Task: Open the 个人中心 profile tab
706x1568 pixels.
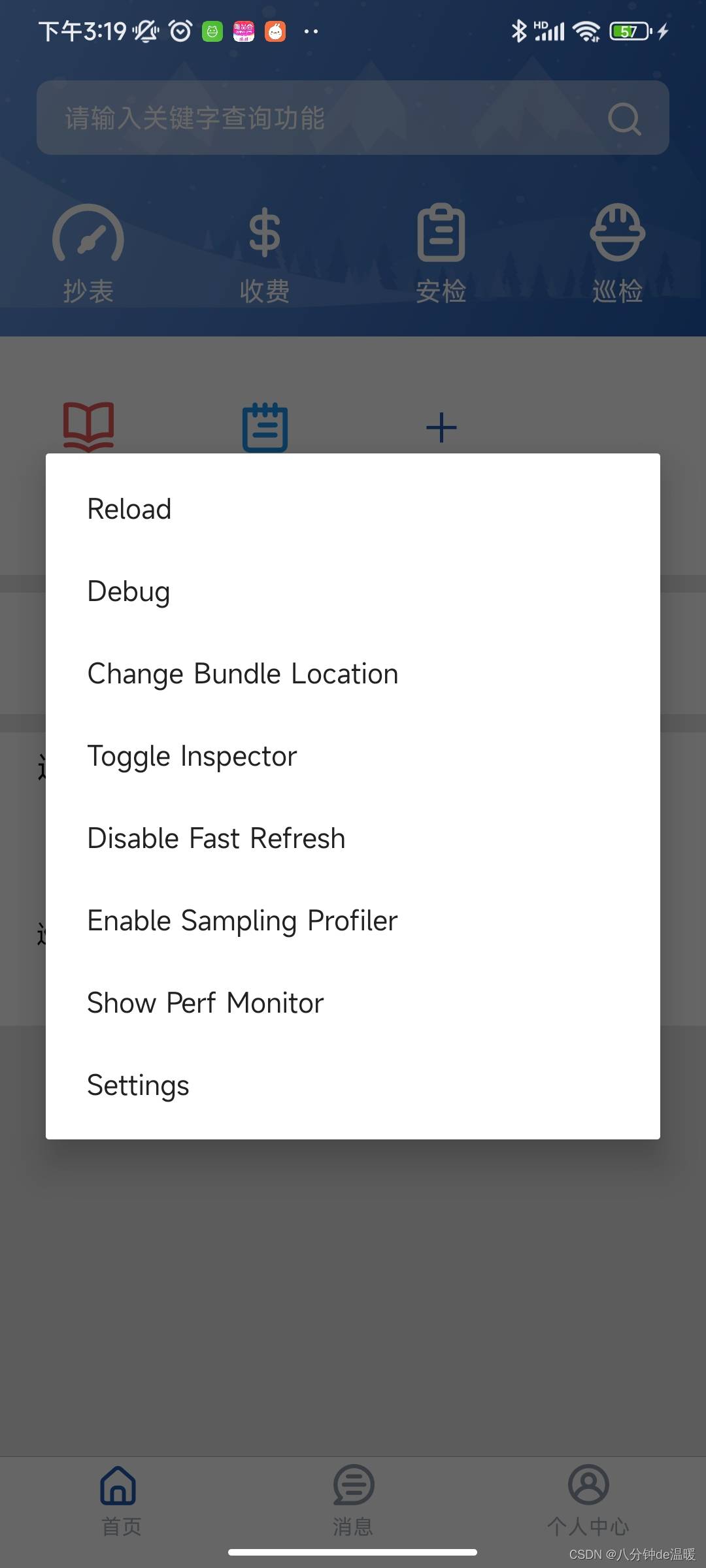Action: pos(588,1501)
